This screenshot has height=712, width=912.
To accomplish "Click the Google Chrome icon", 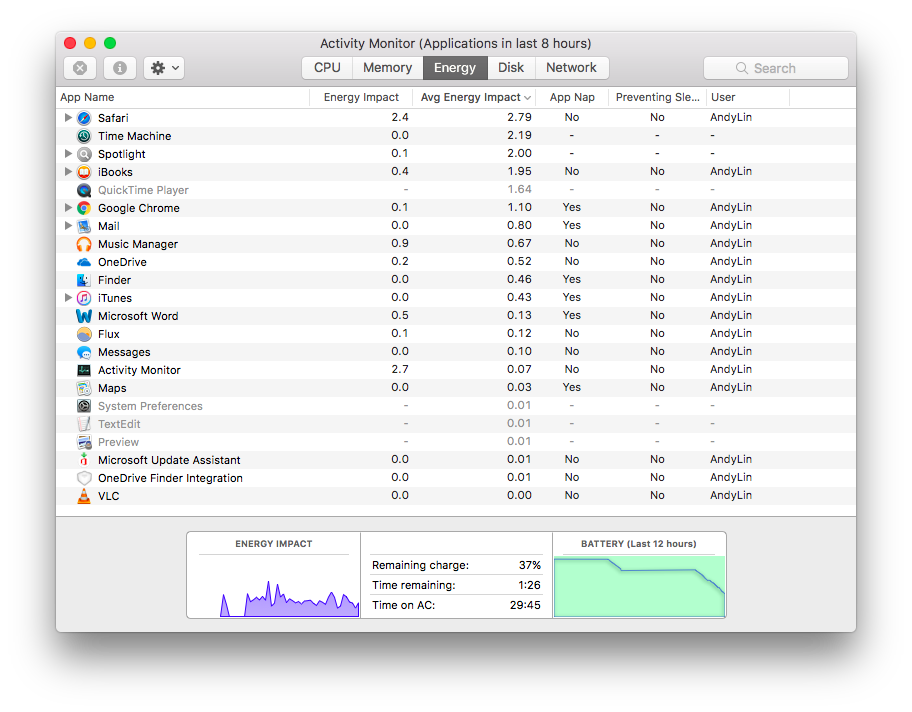I will 84,208.
